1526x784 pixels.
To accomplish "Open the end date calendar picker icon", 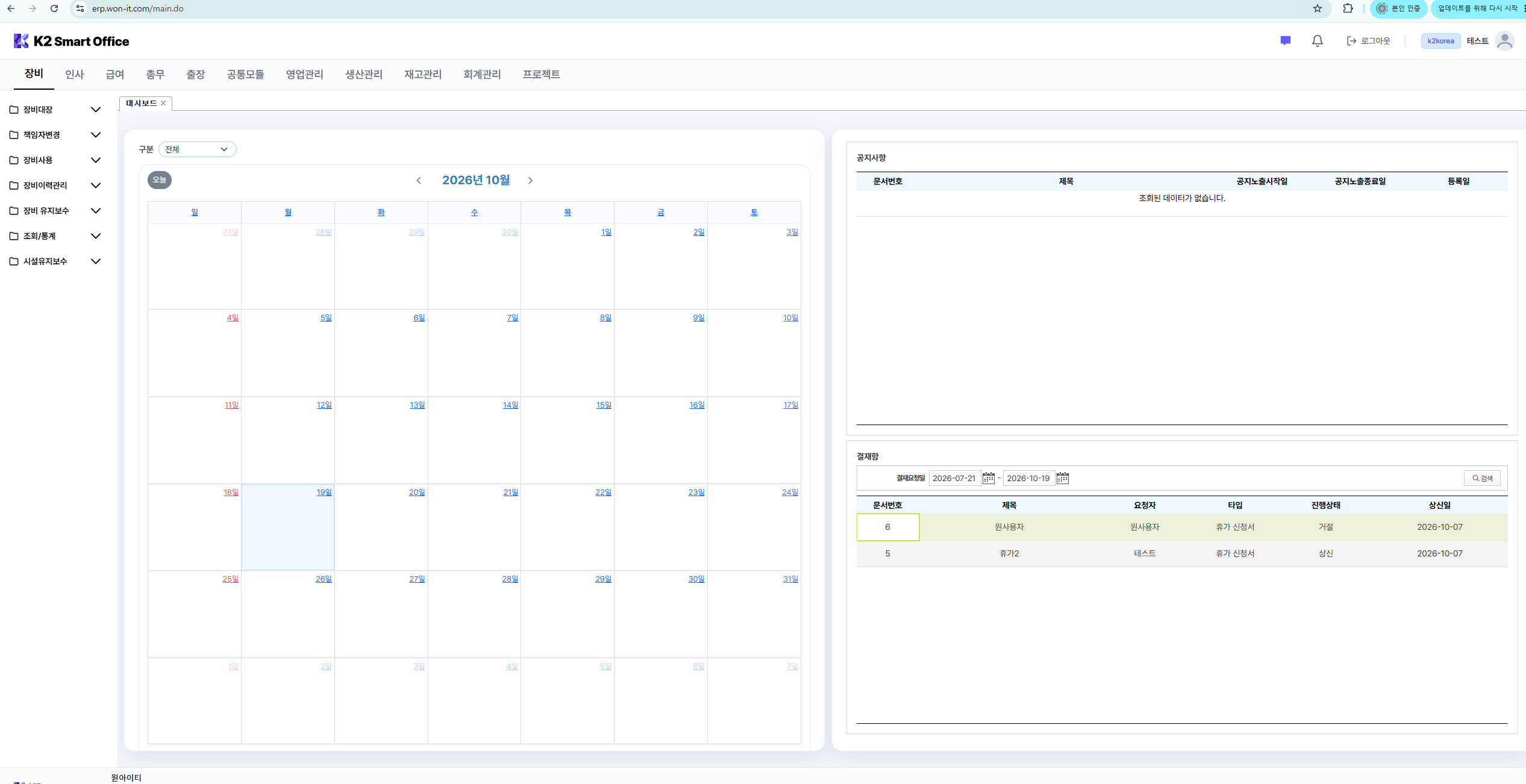I will tap(1062, 478).
